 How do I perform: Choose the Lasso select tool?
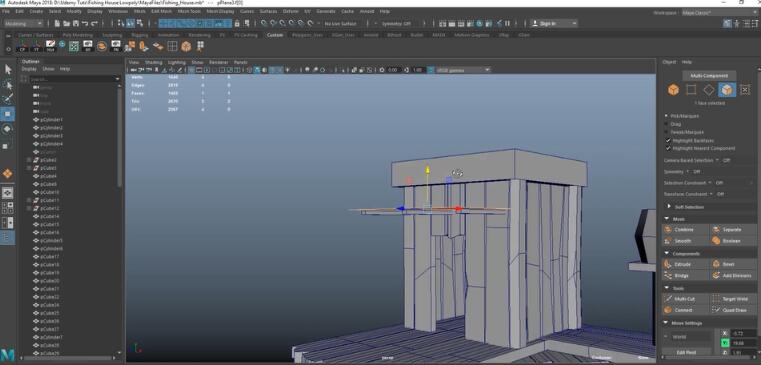pos(8,85)
